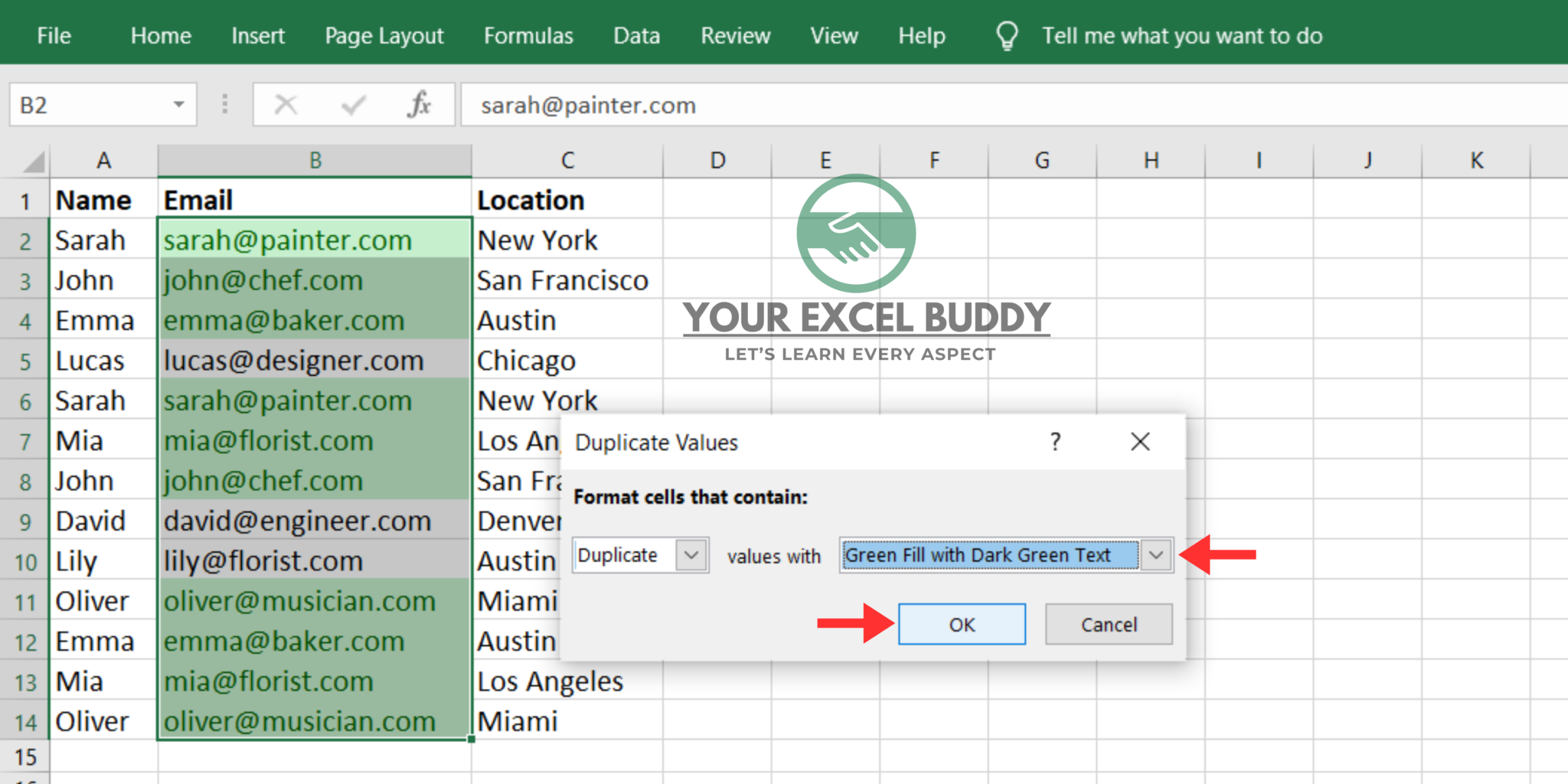The image size is (1568, 784).
Task: Click inside the Name Box showing B2
Action: tap(92, 105)
